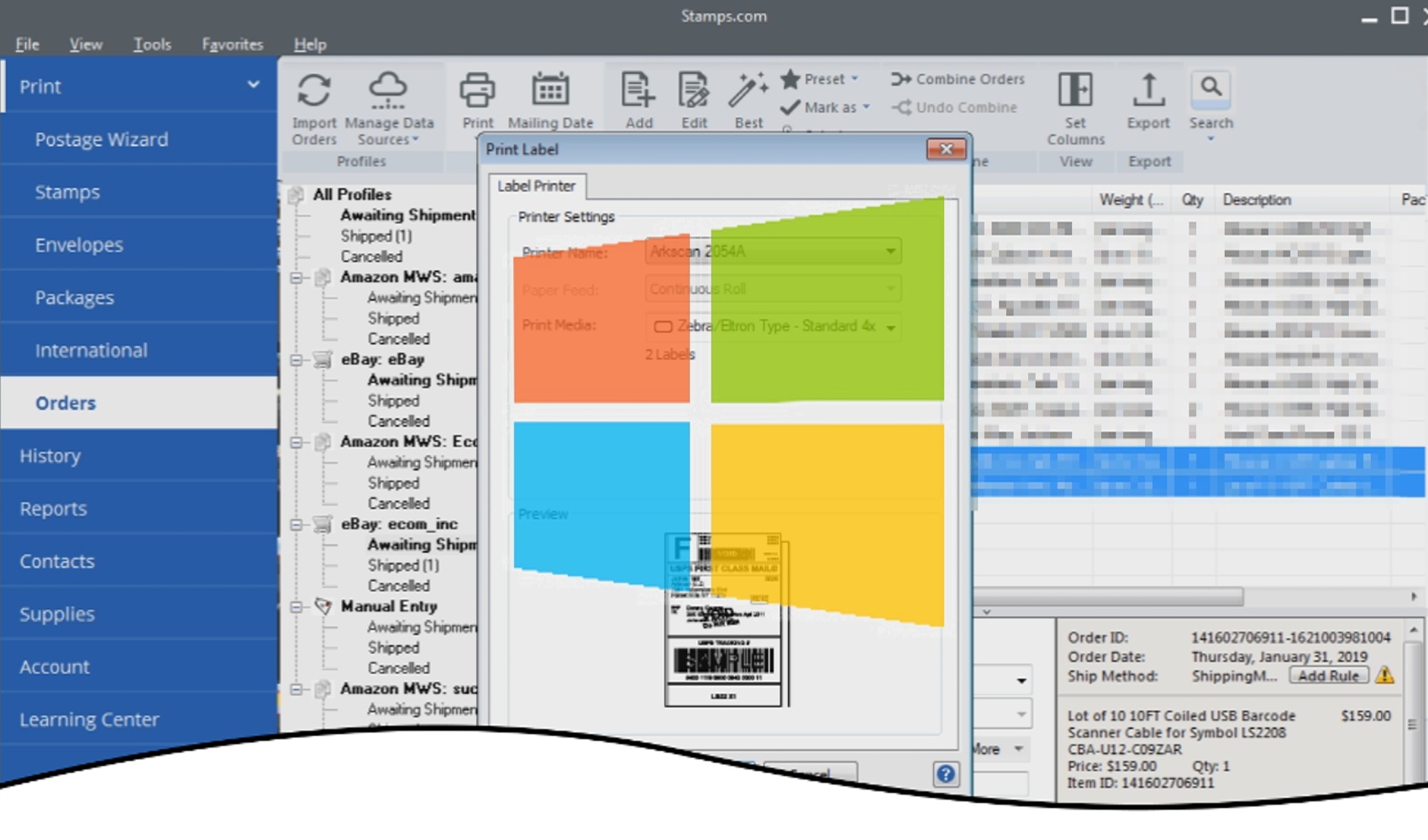Go to Stamps in sidebar
The width and height of the screenshot is (1428, 840).
[x=139, y=192]
